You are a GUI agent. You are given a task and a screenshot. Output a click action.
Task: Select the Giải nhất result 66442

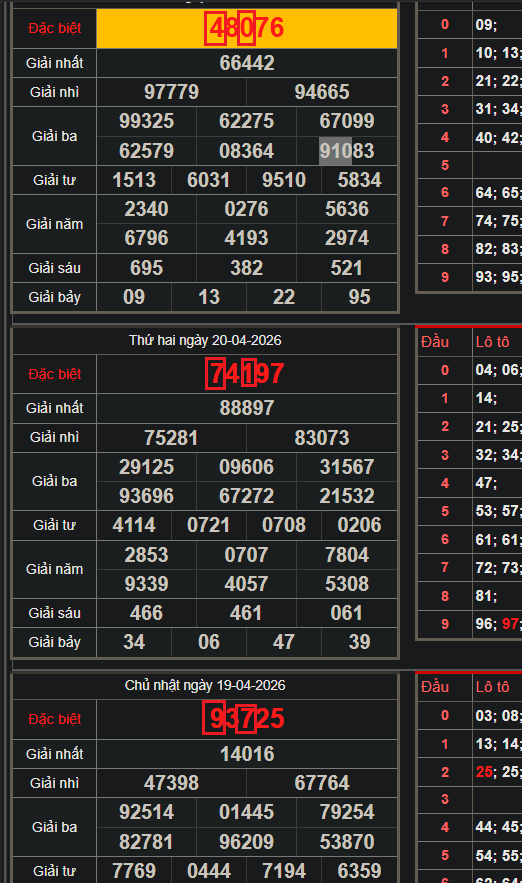247,63
